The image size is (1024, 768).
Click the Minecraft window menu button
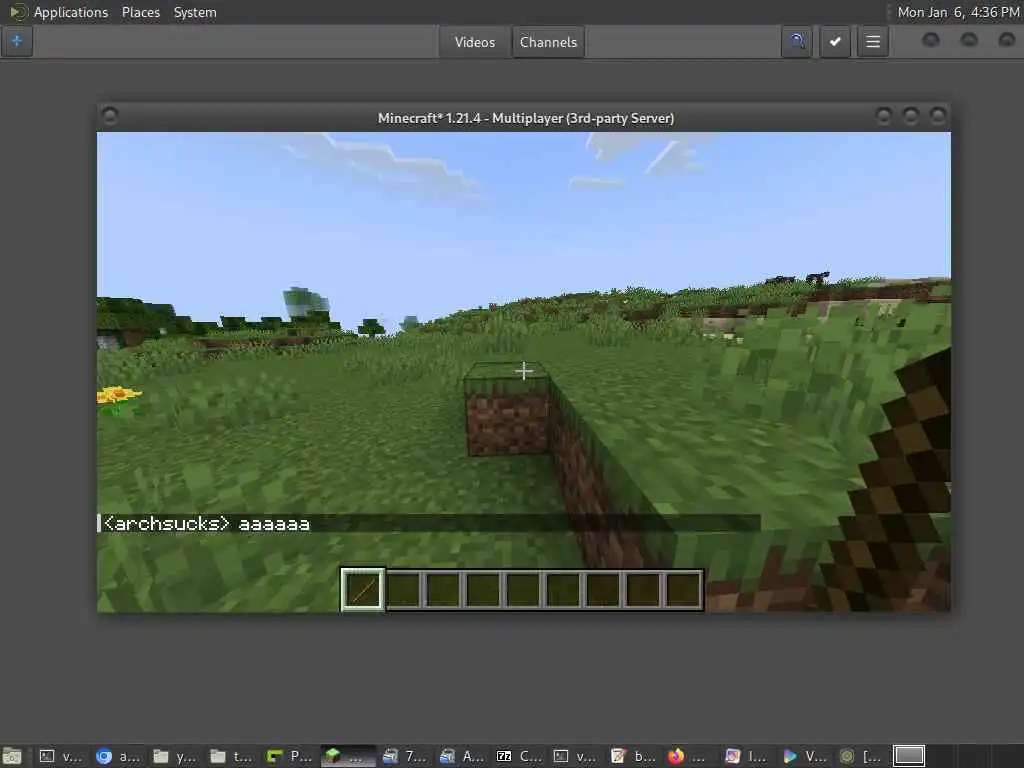tap(110, 116)
